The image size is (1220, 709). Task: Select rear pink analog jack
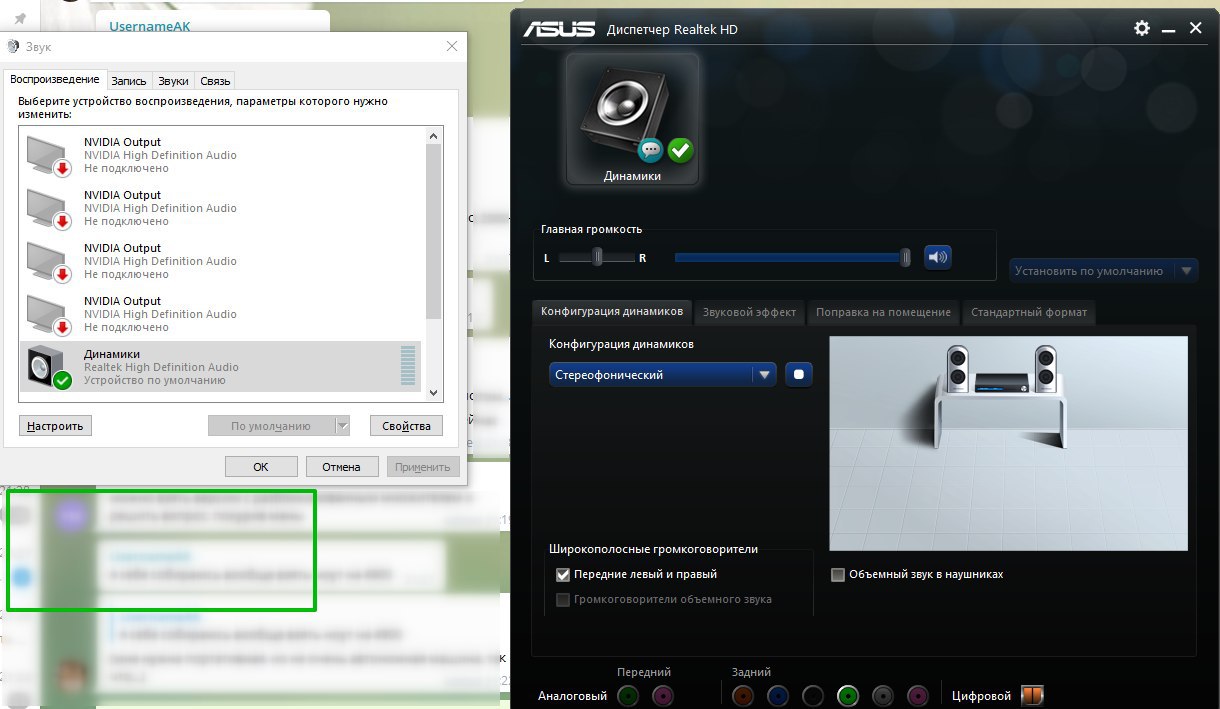[917, 695]
